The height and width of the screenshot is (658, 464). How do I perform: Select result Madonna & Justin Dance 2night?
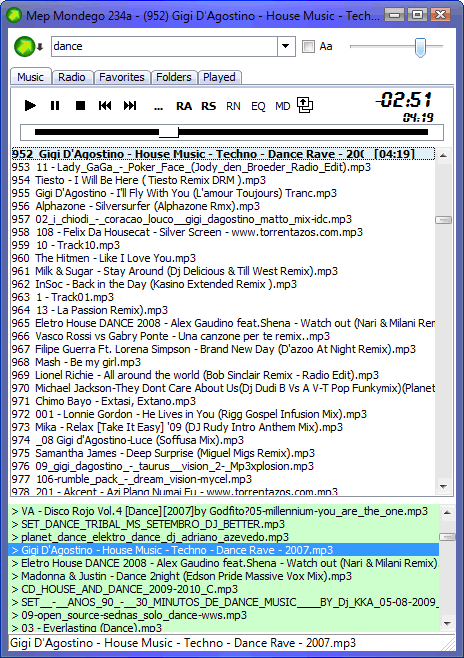click(224, 577)
